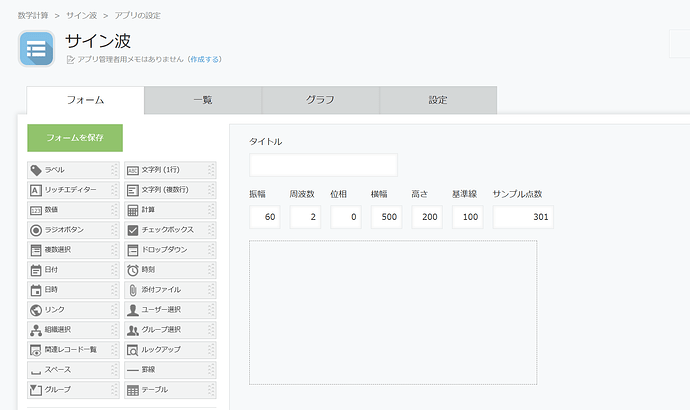Click アプリの設定 breadcrumb
Screen dimensions: 690x410
(x=138, y=15)
